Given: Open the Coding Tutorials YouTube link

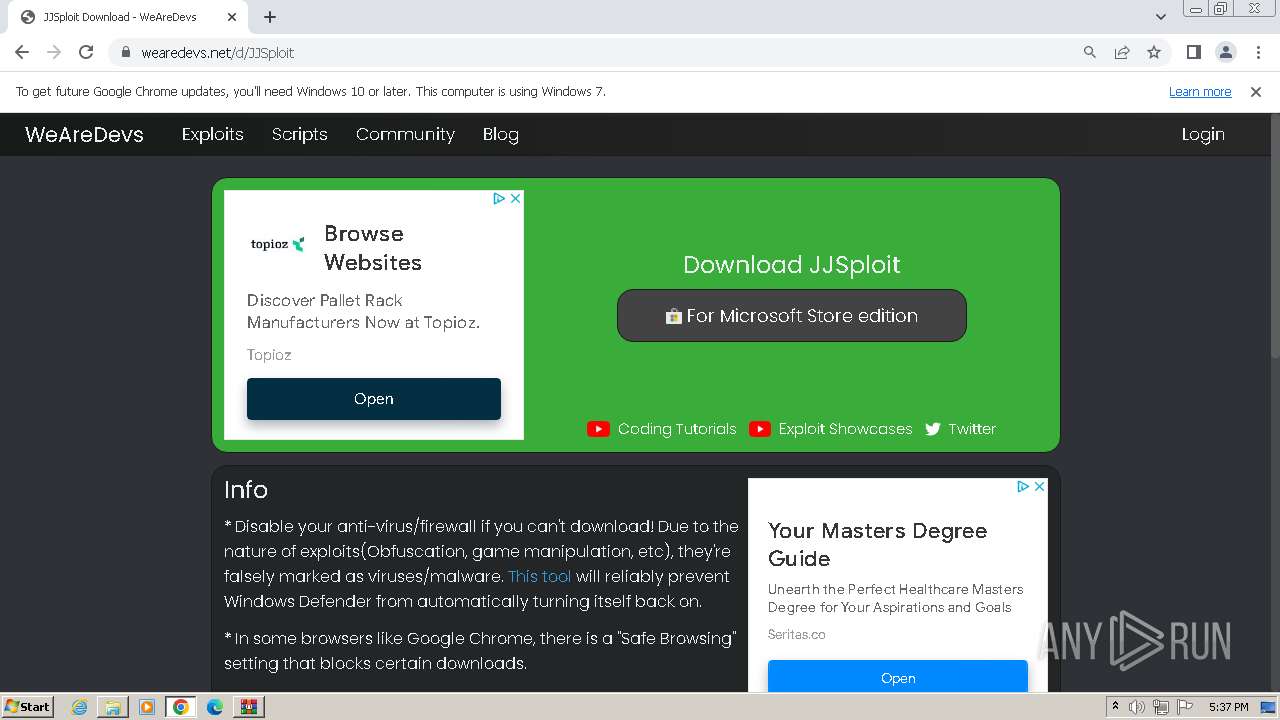Looking at the screenshot, I should click(662, 429).
